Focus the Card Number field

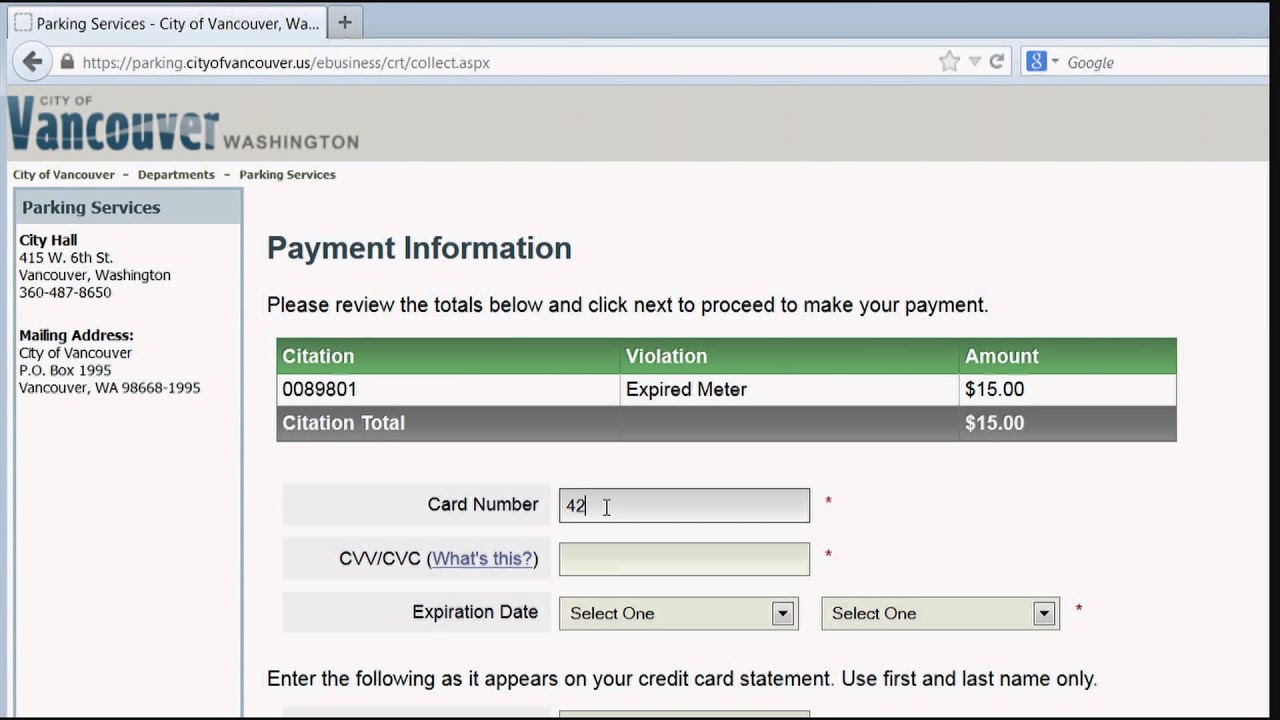(684, 505)
